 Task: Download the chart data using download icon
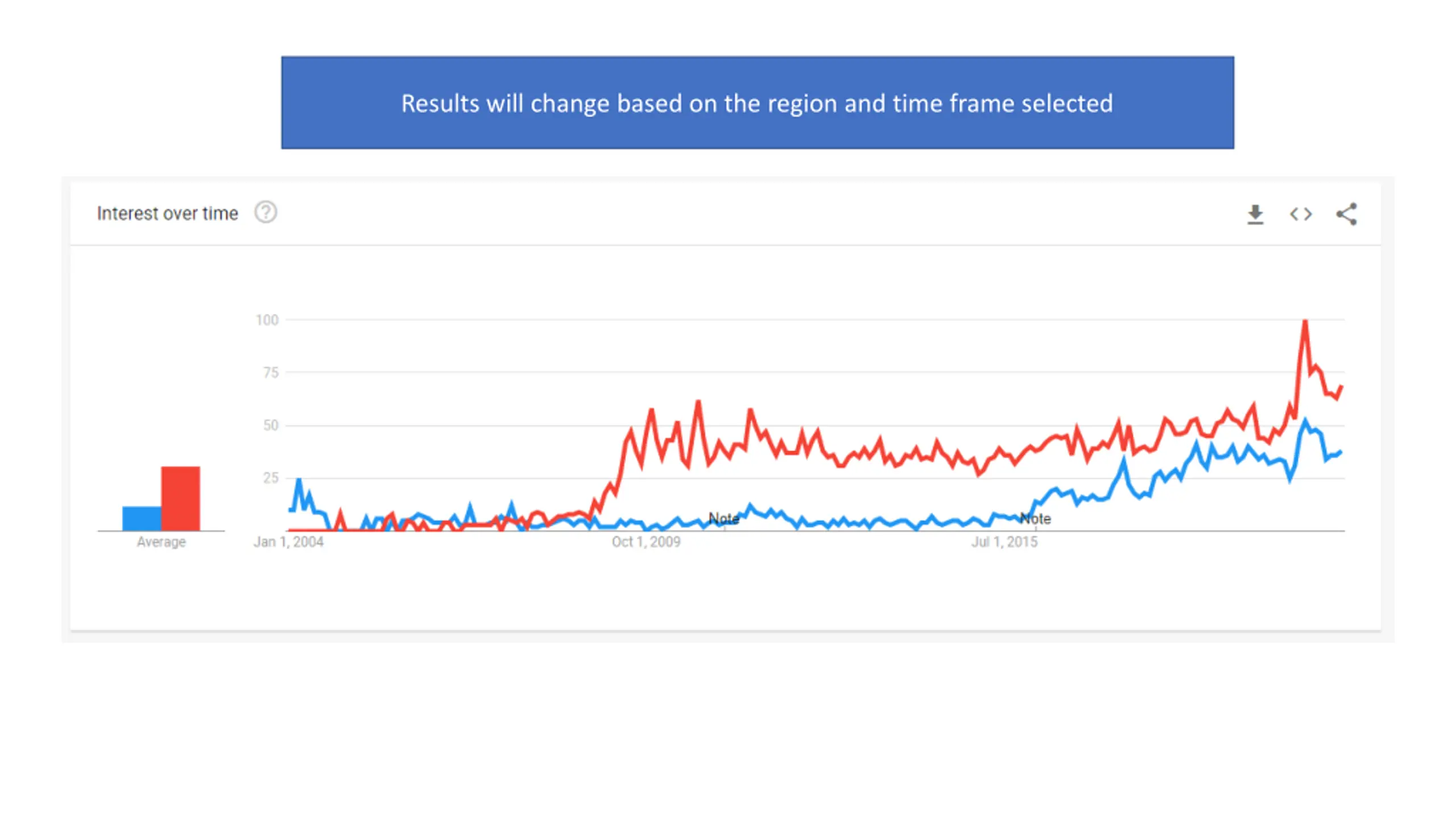1255,214
